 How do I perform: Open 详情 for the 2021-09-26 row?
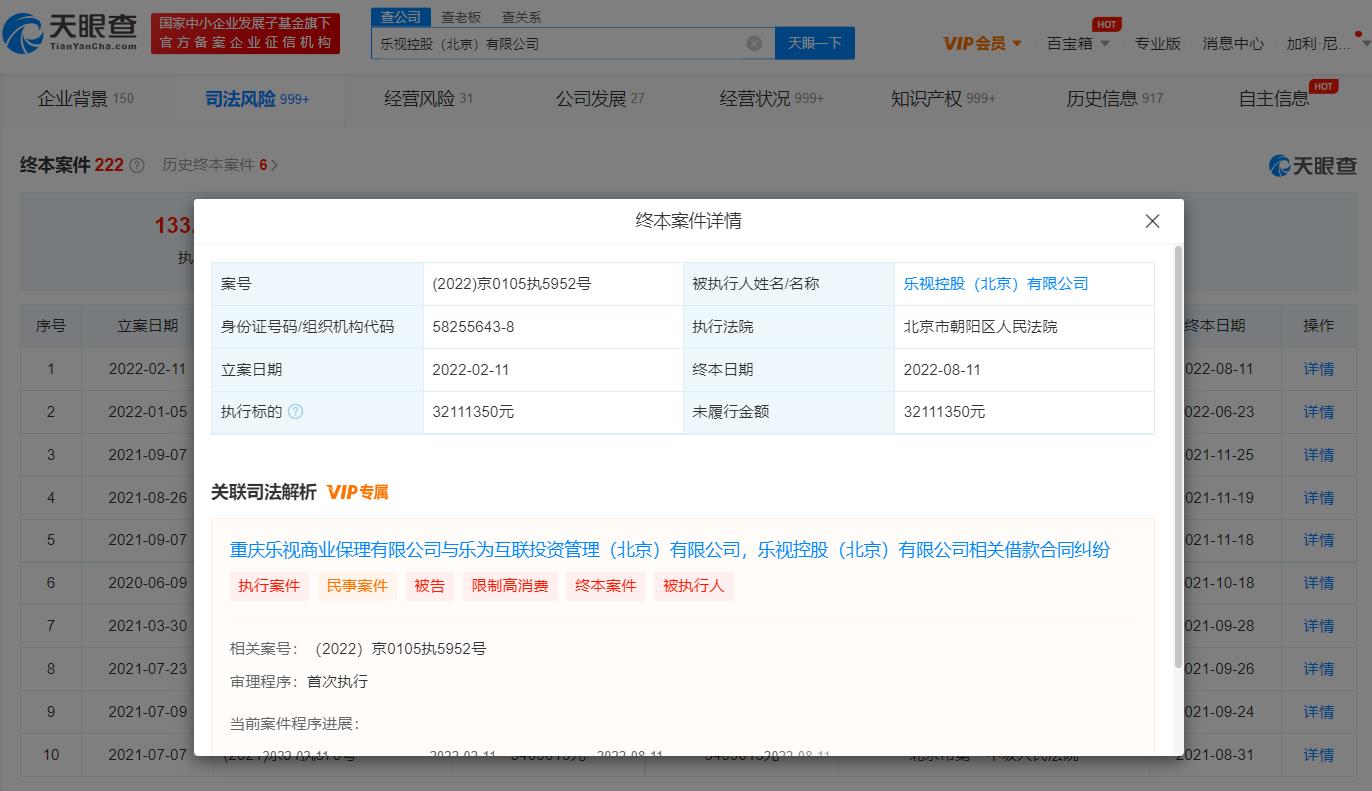pyautogui.click(x=1319, y=669)
